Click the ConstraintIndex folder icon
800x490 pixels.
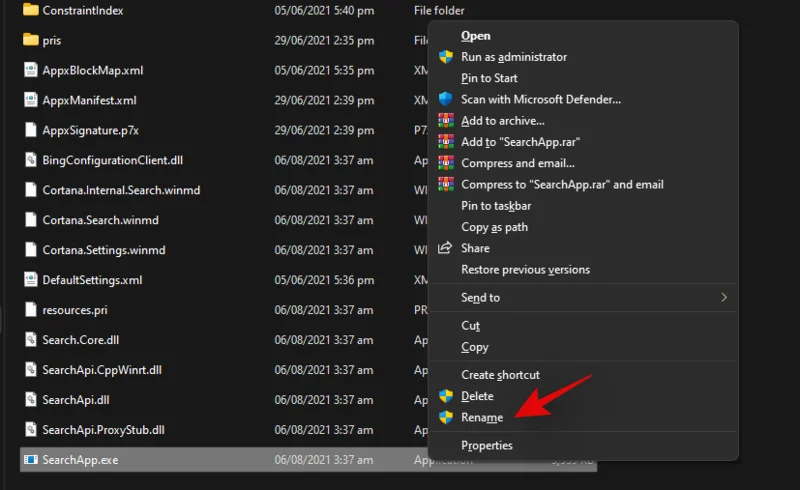pyautogui.click(x=31, y=10)
